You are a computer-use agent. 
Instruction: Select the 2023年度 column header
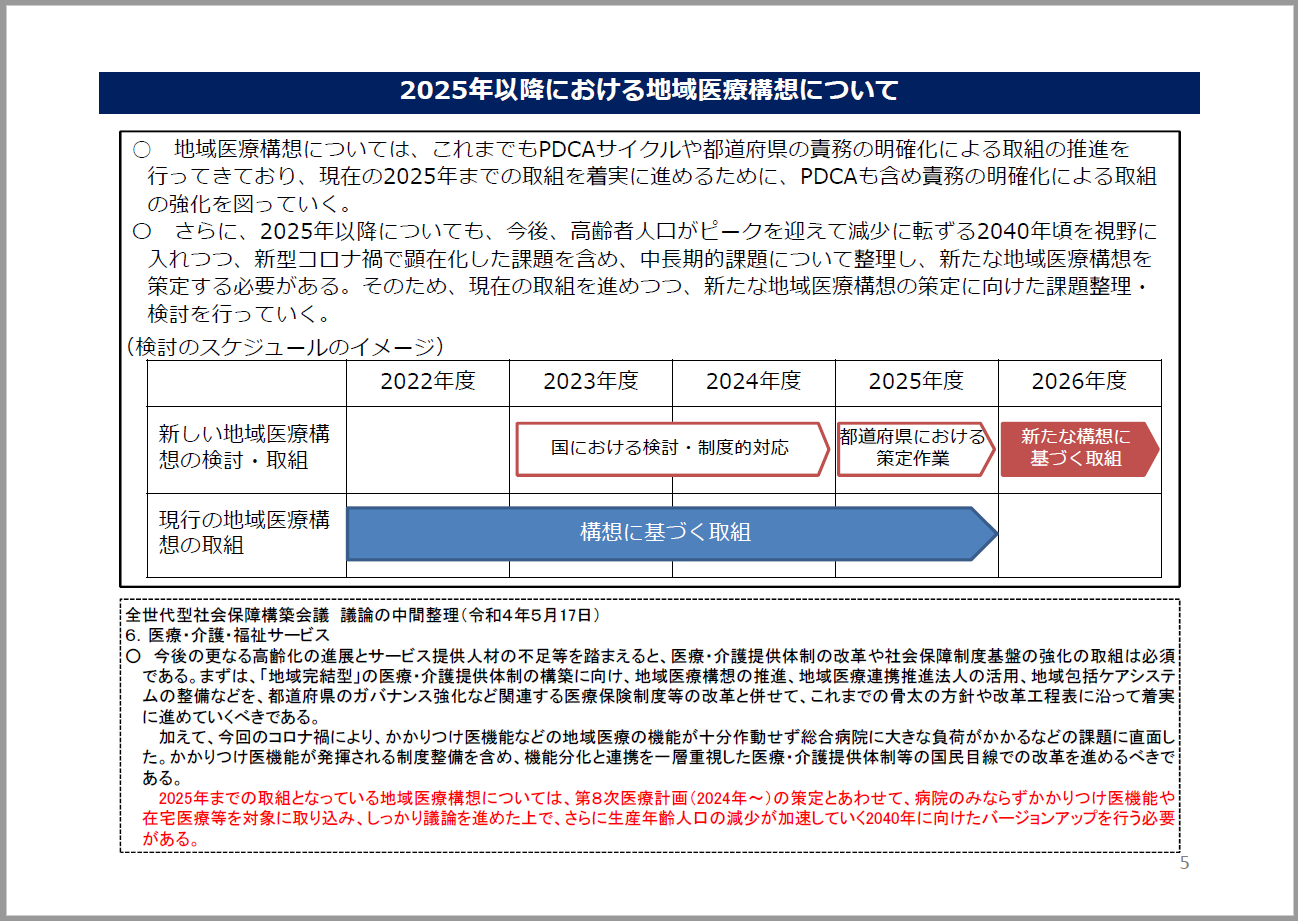pyautogui.click(x=591, y=382)
